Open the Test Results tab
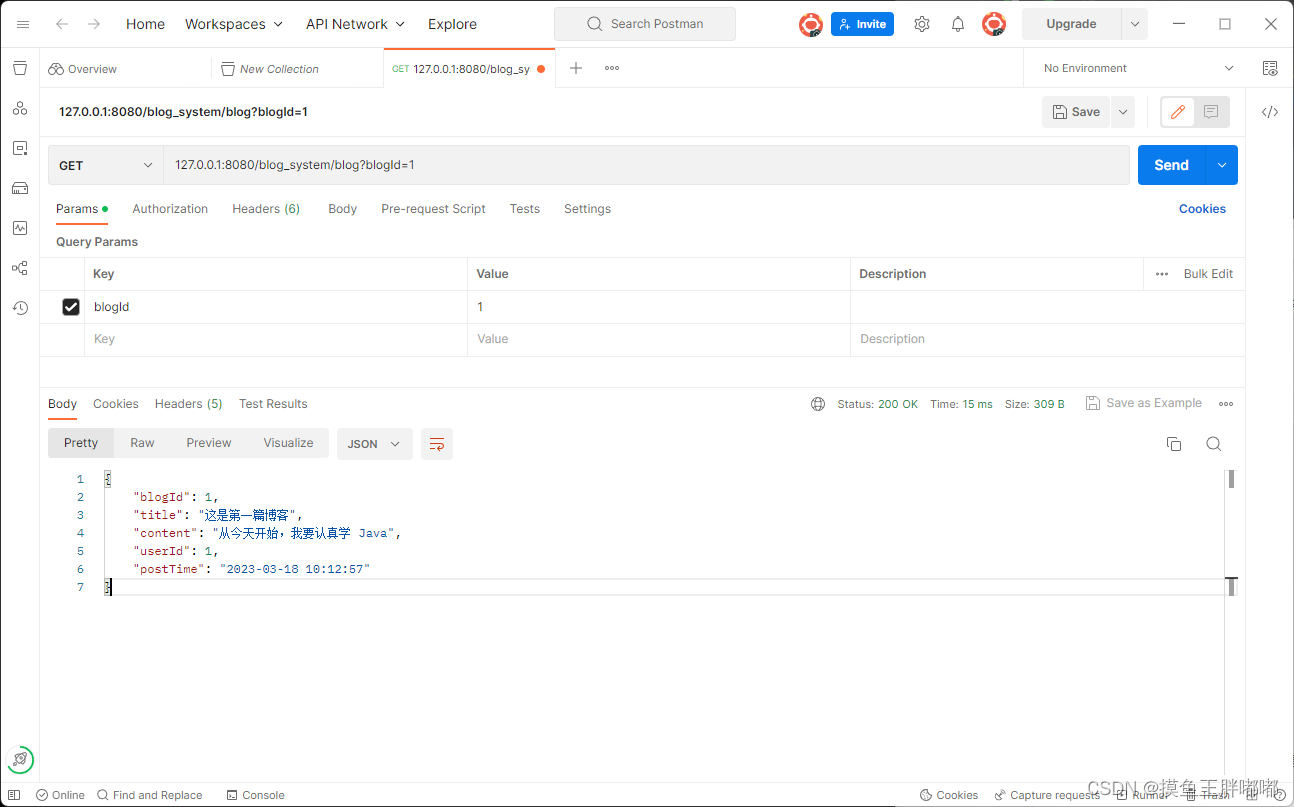The image size is (1294, 807). [x=273, y=404]
